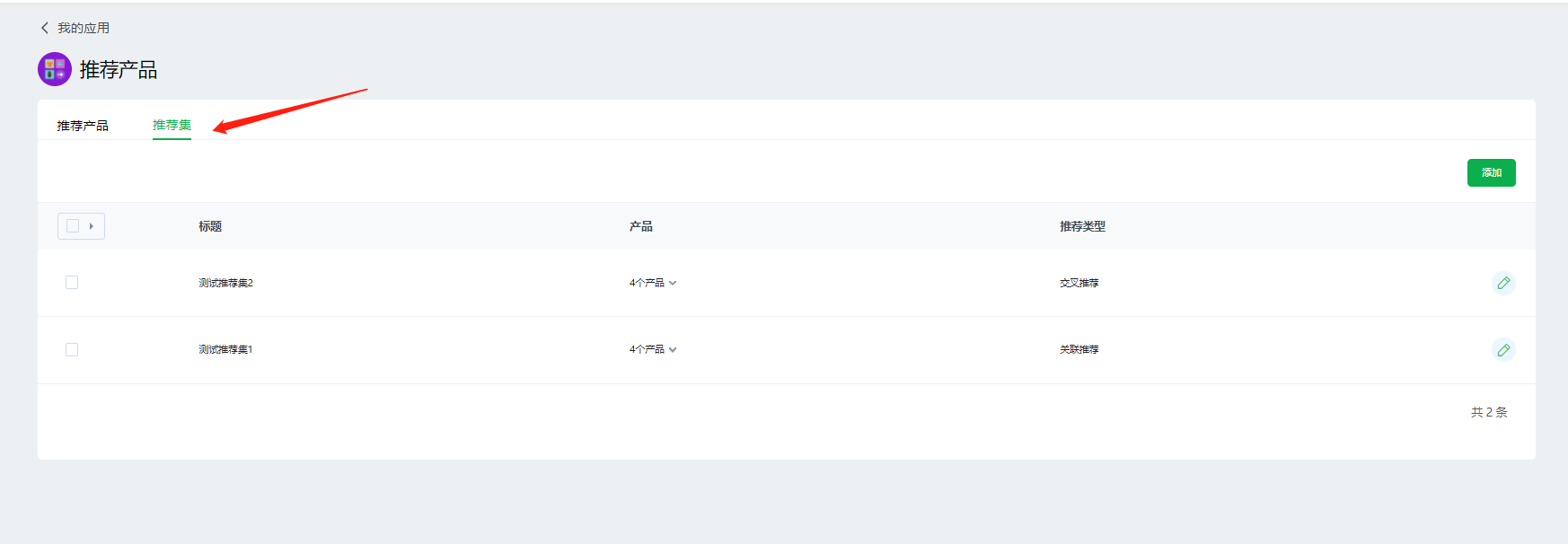
Task: Edit the 测试推荐集2 row
Action: click(x=1503, y=283)
